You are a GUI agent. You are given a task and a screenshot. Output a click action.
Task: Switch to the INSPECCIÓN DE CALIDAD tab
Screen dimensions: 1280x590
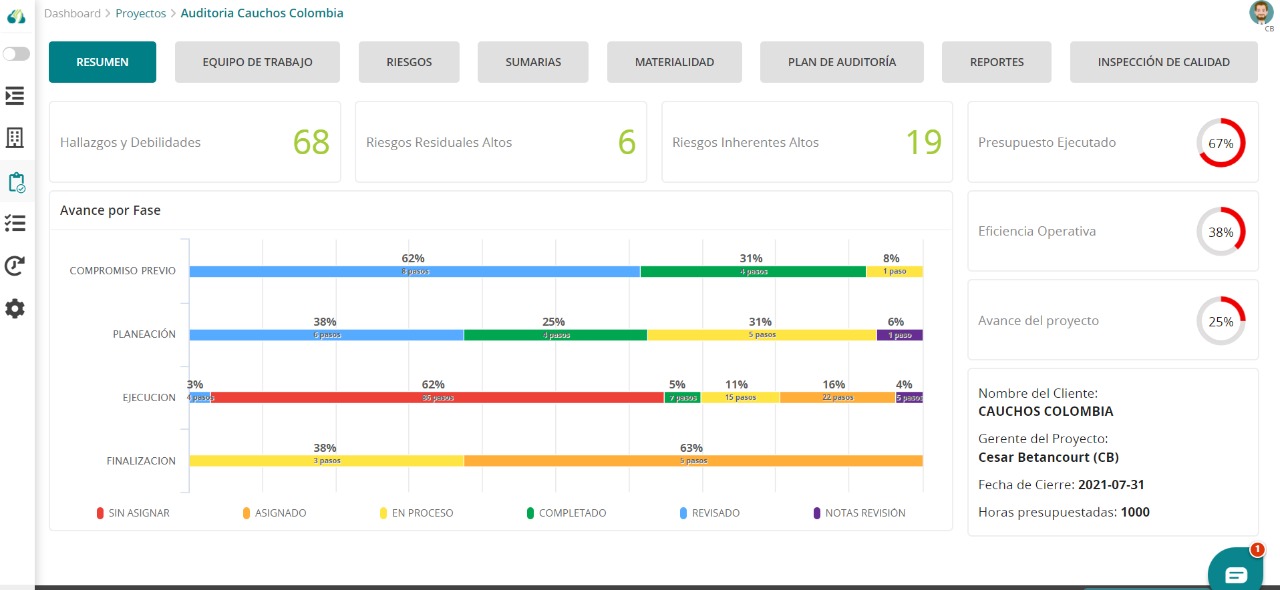click(x=1163, y=61)
